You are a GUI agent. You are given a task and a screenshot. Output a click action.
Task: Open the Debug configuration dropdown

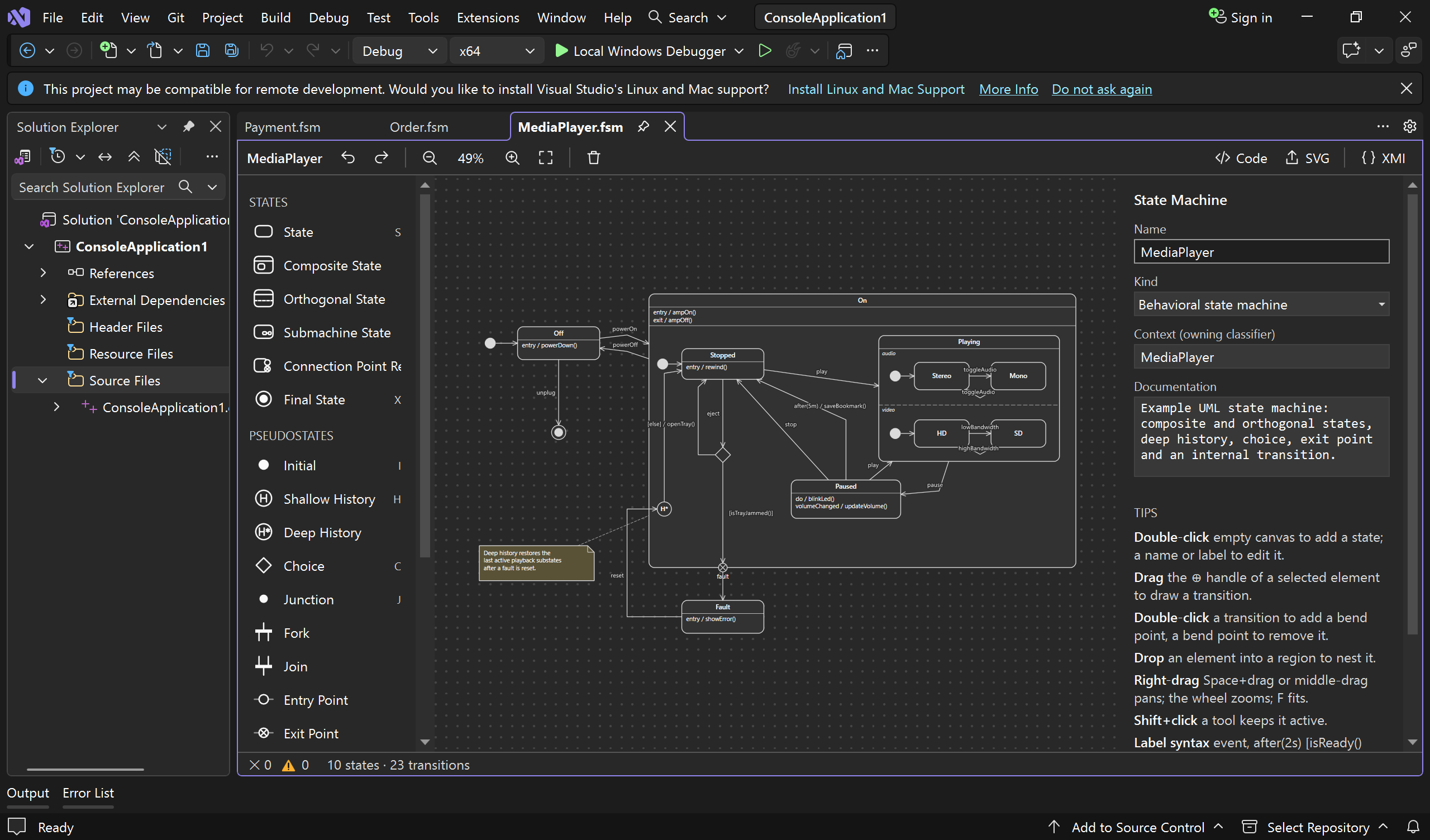point(399,51)
